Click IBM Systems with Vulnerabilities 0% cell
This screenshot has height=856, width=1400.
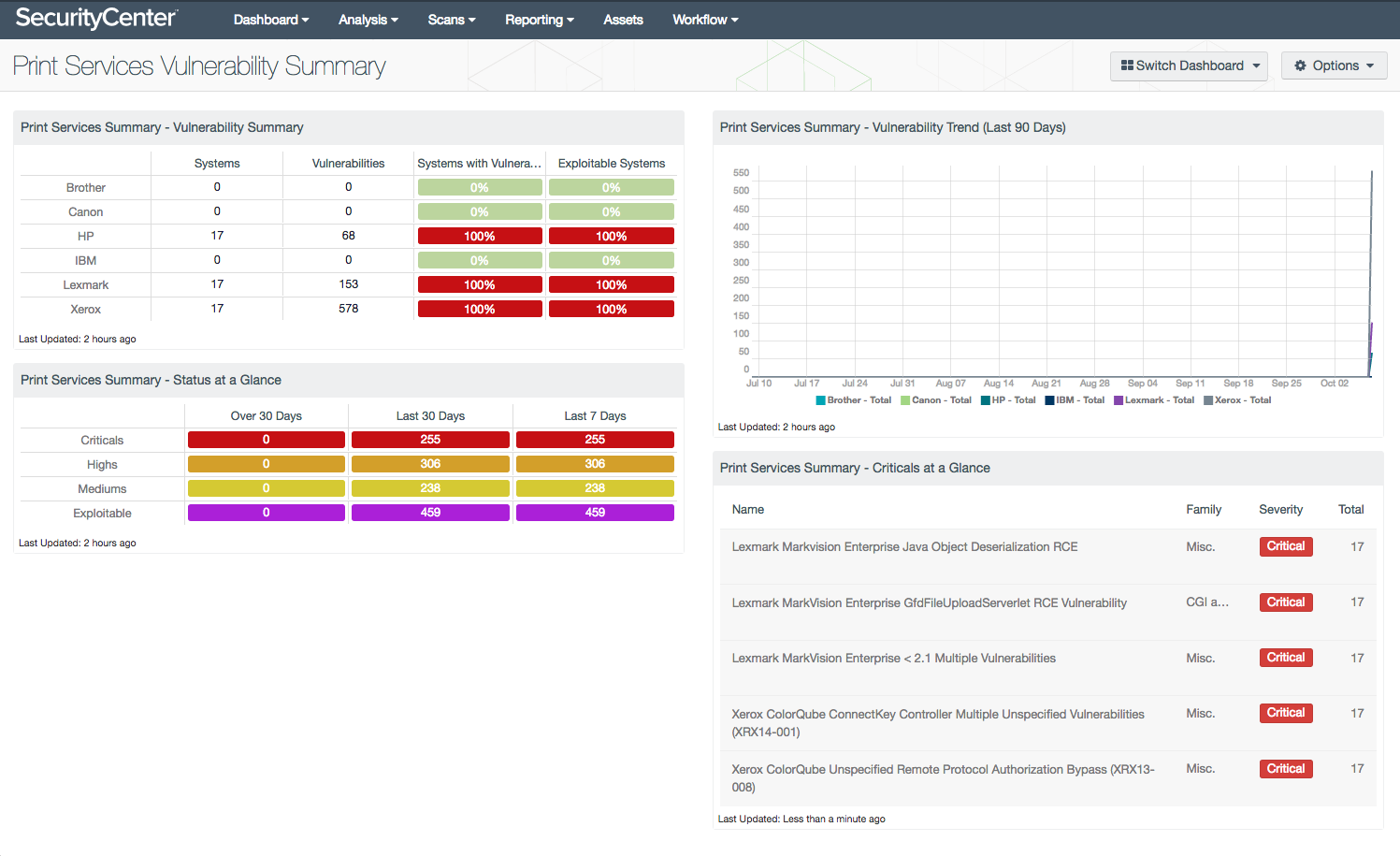click(480, 261)
